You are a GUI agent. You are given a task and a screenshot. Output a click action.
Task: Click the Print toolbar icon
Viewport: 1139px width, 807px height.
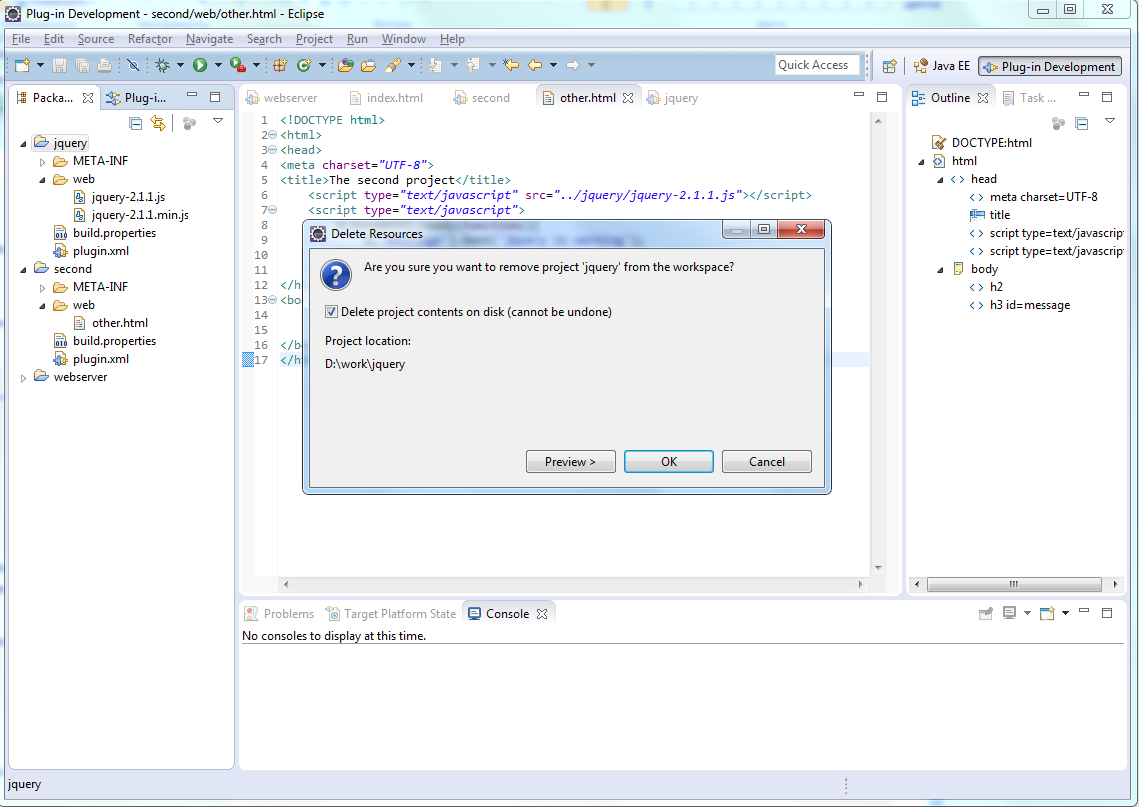[x=105, y=65]
